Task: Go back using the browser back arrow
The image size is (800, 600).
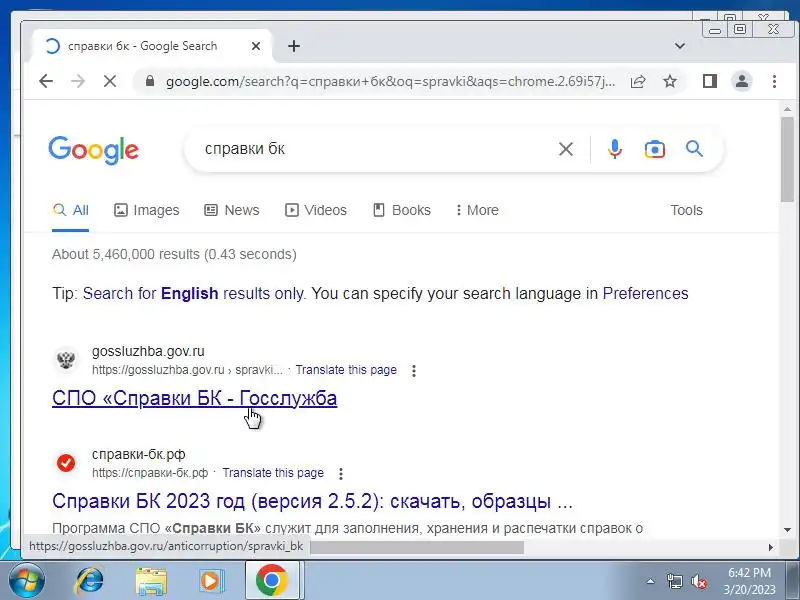Action: tap(46, 81)
